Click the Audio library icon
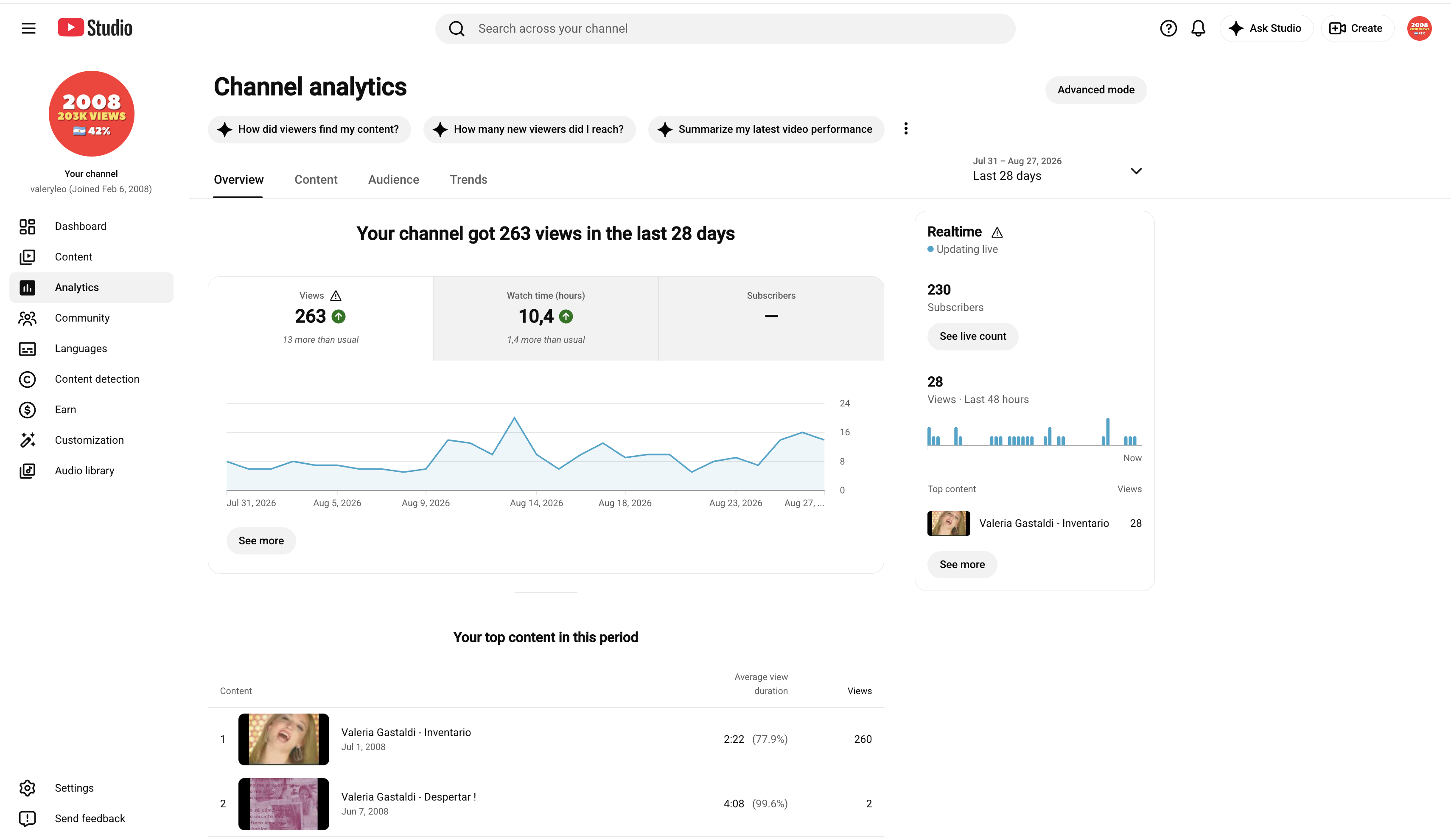1451x840 pixels. click(27, 470)
